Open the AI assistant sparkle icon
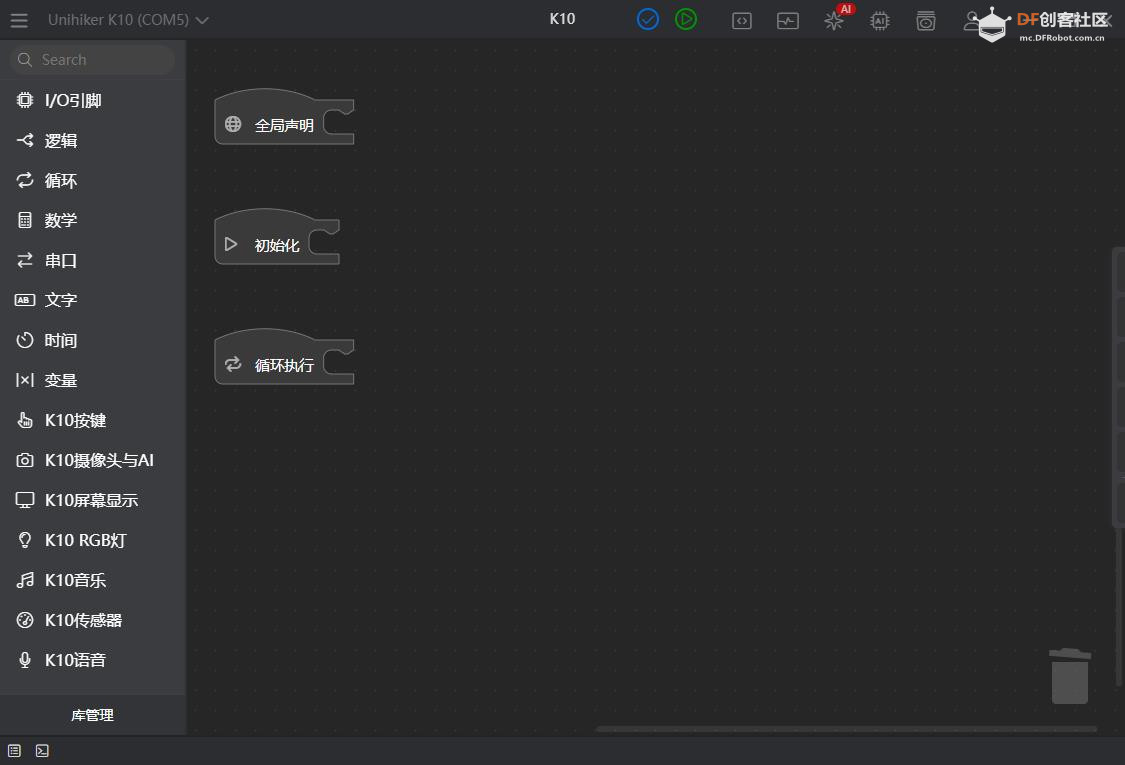The image size is (1125, 765). [834, 21]
